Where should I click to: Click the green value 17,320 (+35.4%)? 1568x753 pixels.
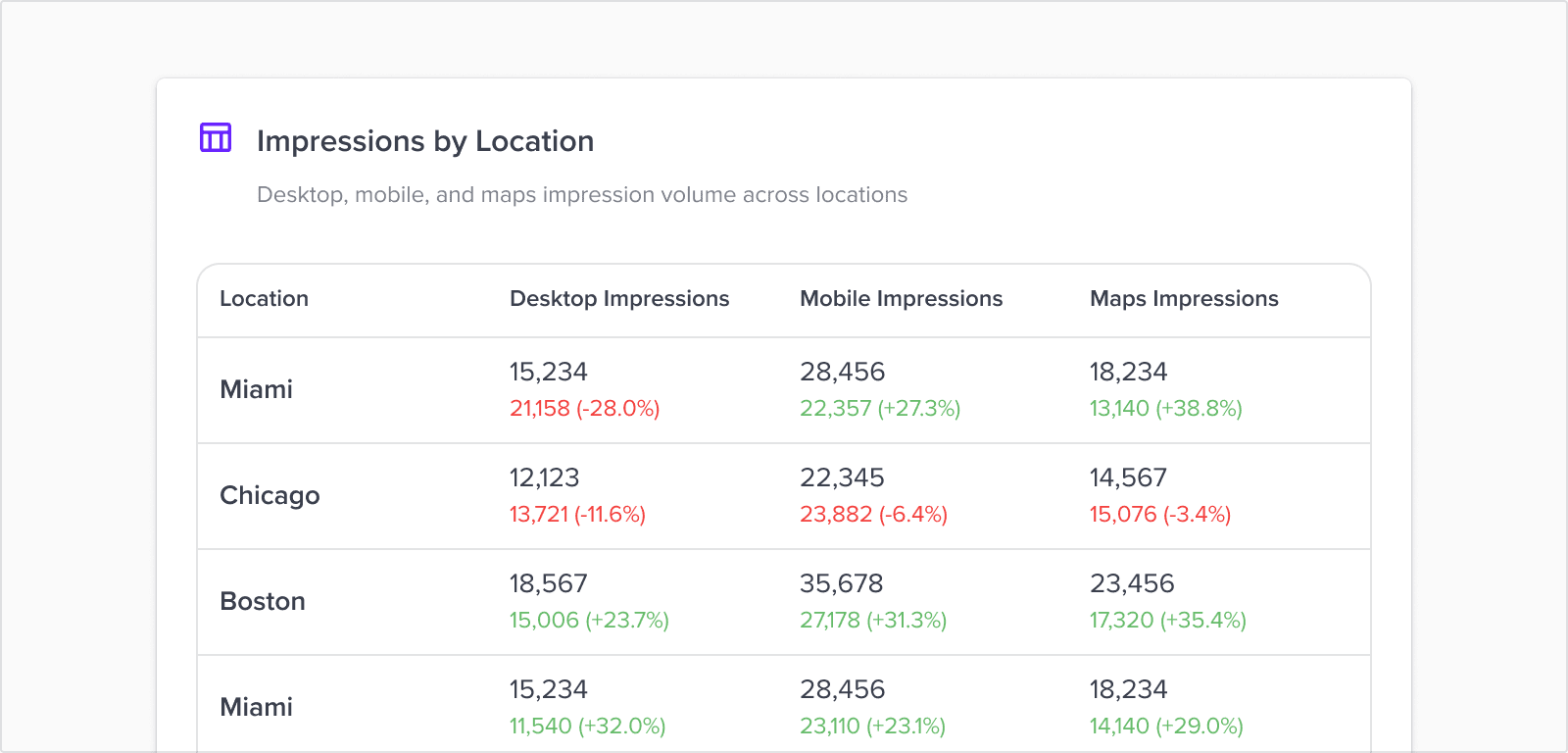1168,620
